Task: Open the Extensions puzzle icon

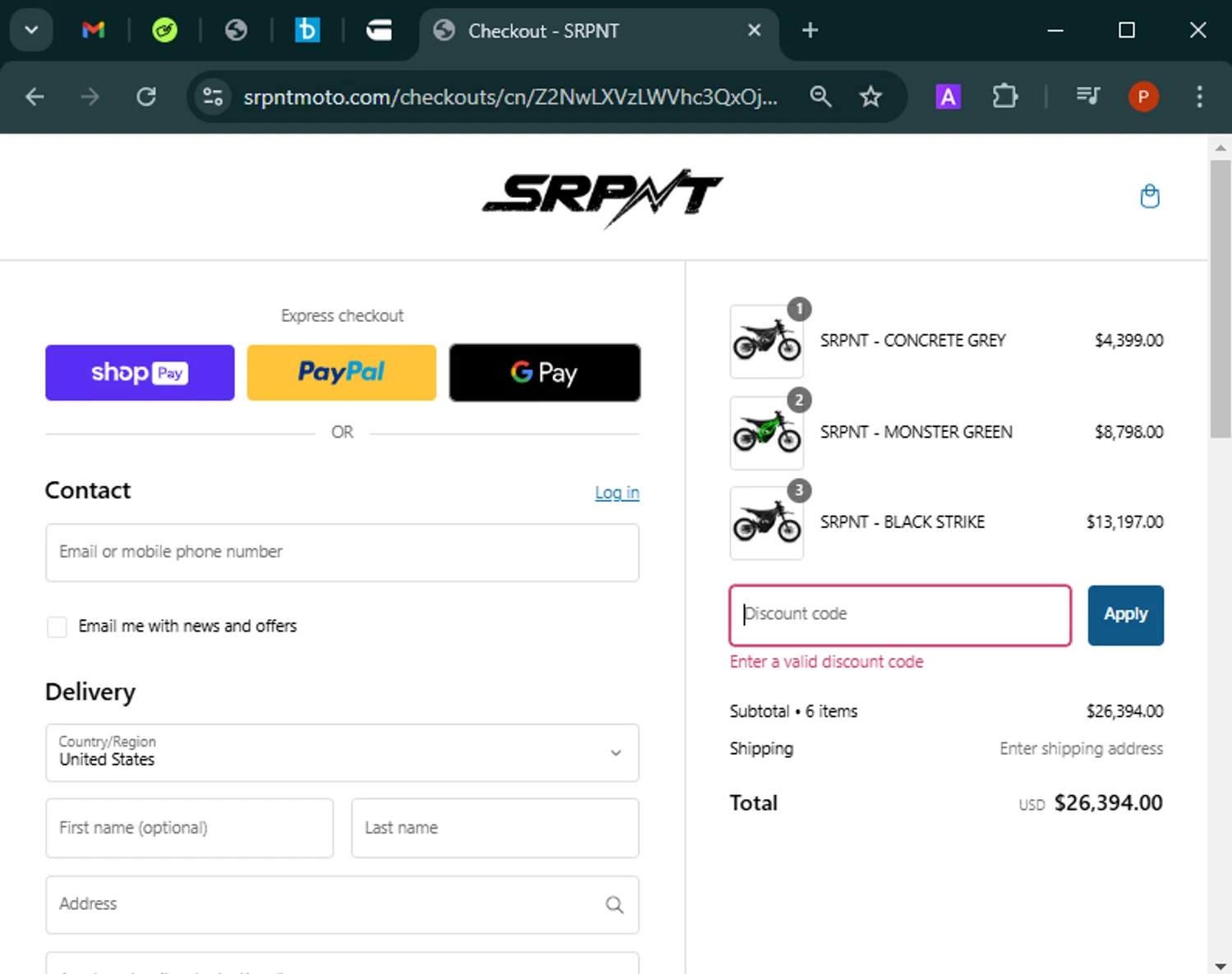Action: 1005,97
